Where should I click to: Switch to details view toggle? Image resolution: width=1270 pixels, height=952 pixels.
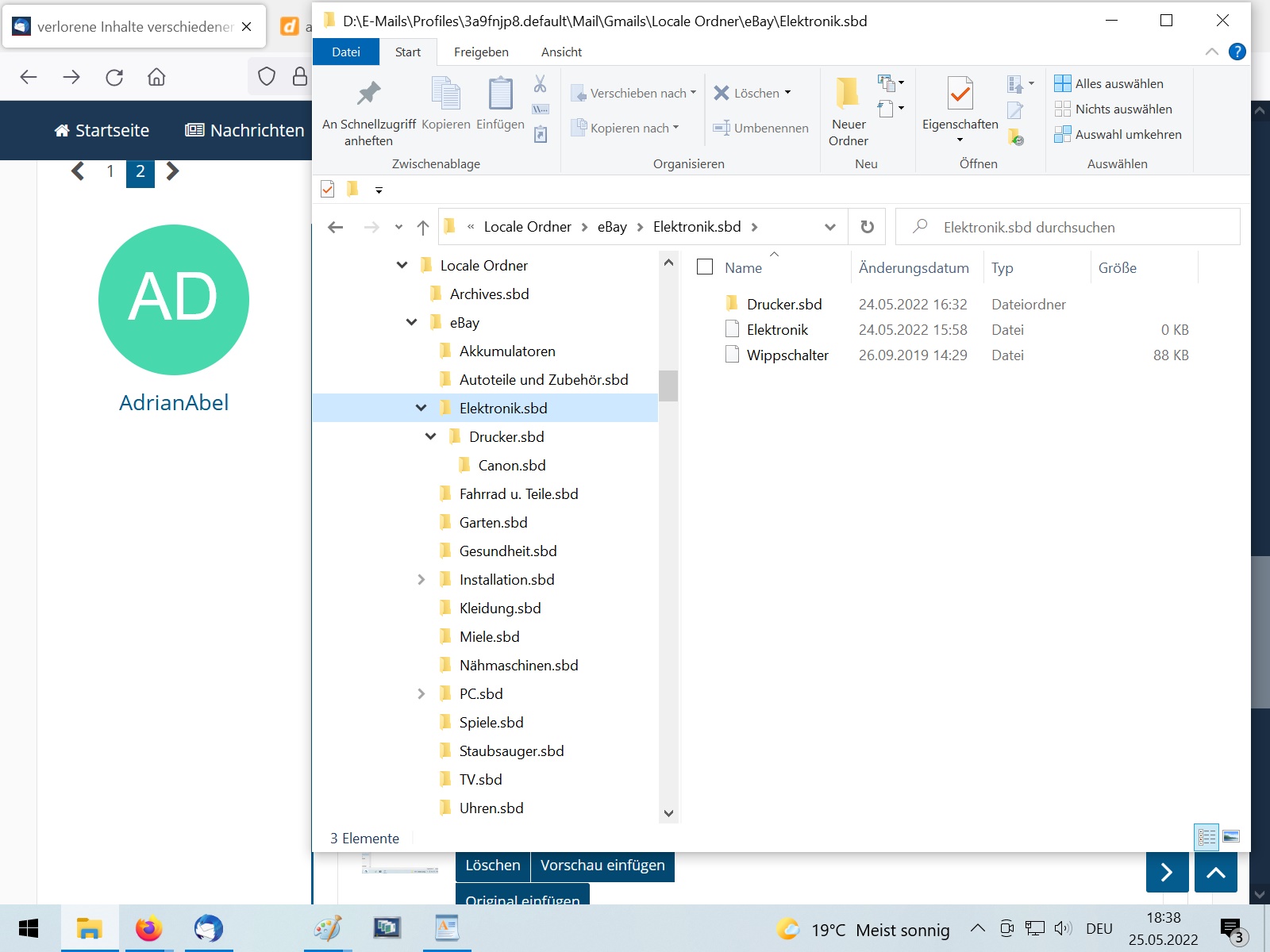(1206, 837)
